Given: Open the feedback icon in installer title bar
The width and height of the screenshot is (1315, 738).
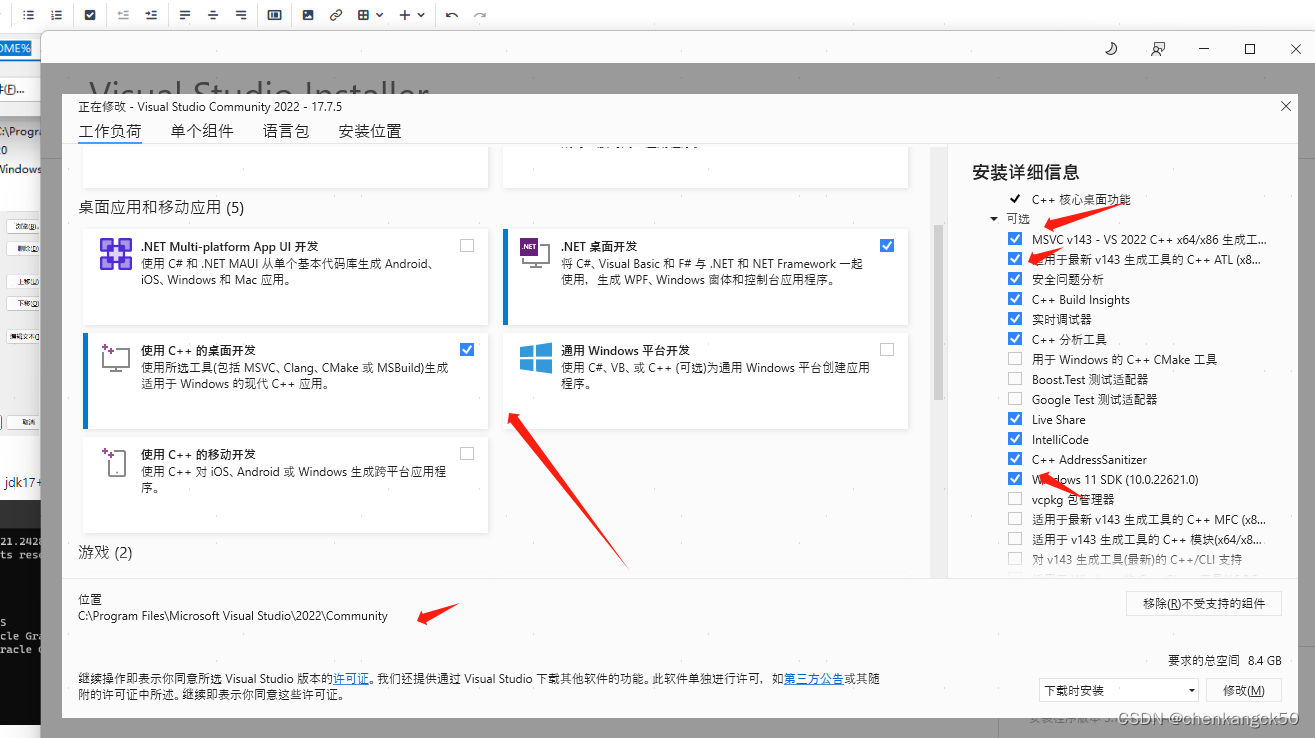Looking at the screenshot, I should (1158, 49).
